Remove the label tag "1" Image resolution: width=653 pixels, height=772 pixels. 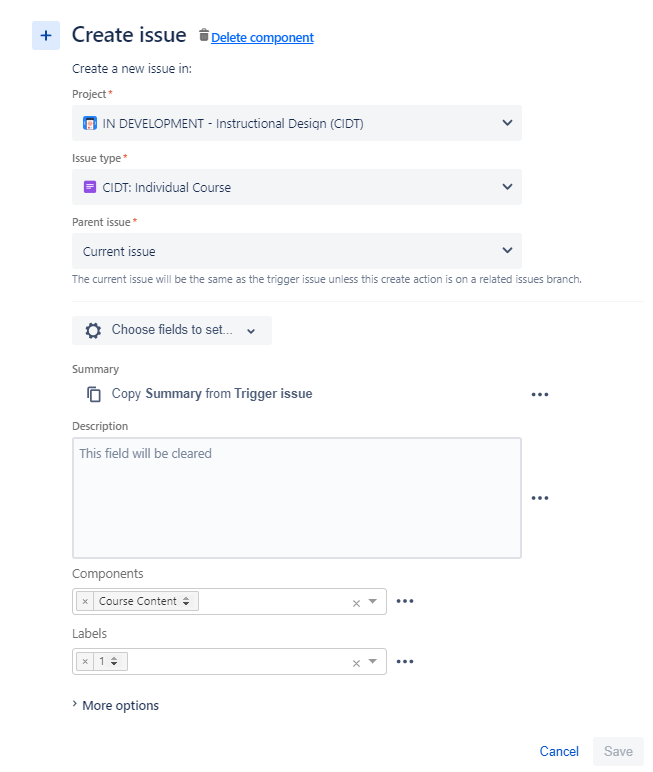click(x=85, y=661)
